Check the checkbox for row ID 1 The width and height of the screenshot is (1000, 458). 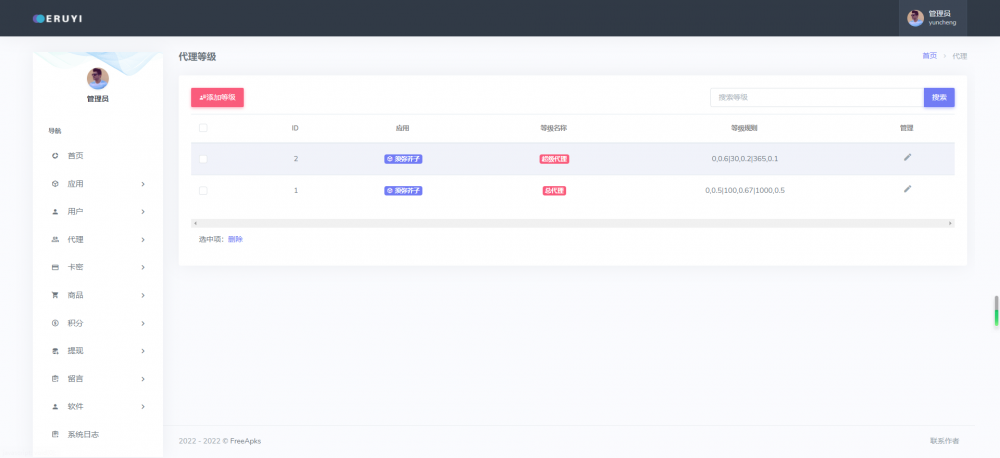click(x=203, y=190)
